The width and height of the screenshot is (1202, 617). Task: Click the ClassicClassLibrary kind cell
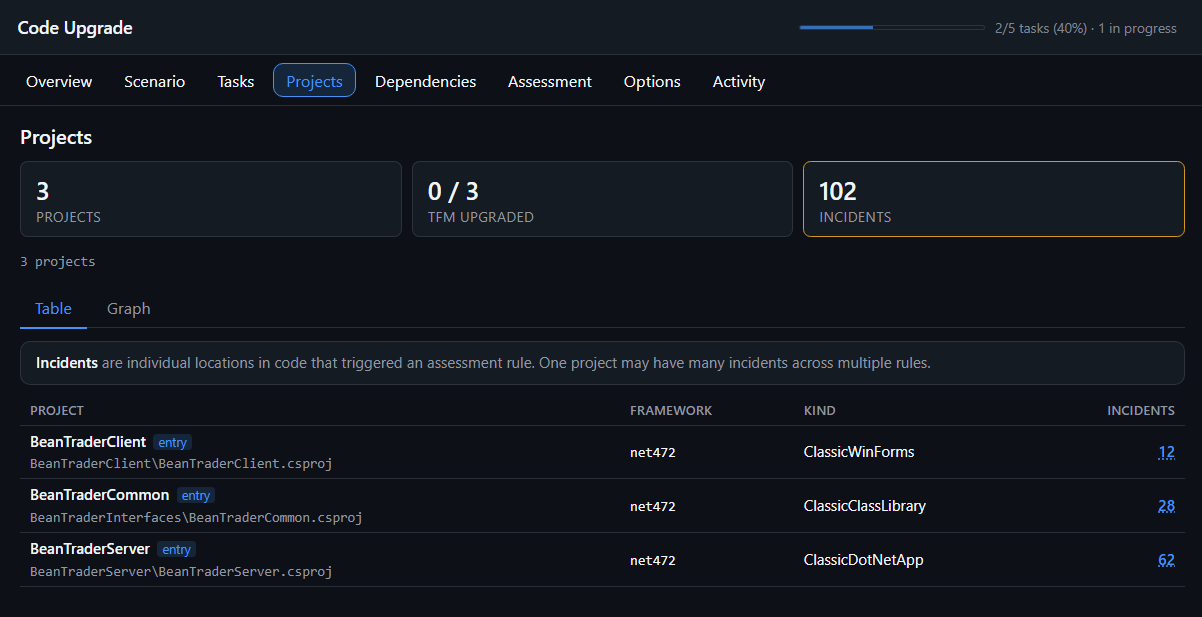click(865, 506)
